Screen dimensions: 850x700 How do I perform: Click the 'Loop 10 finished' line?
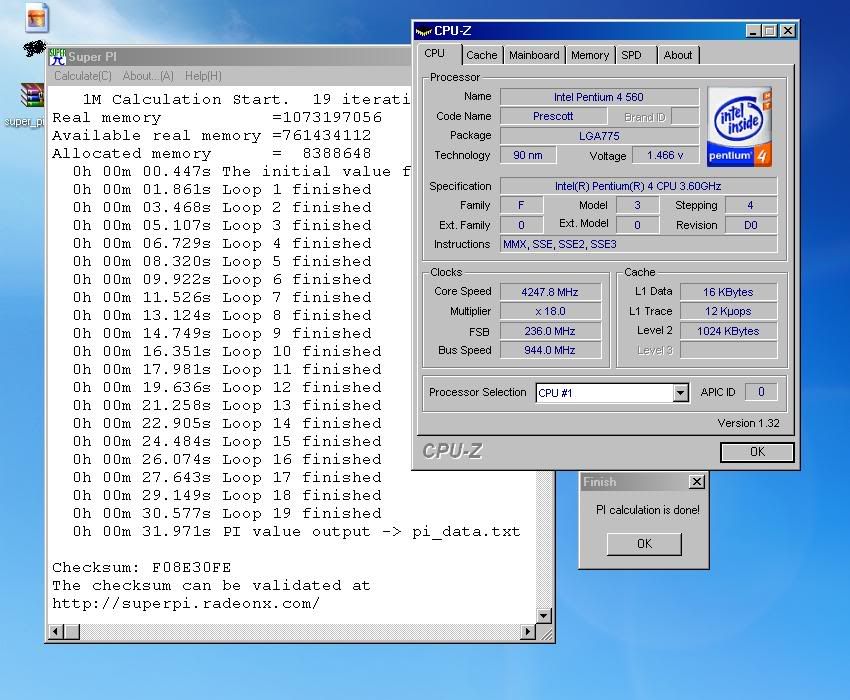point(227,351)
